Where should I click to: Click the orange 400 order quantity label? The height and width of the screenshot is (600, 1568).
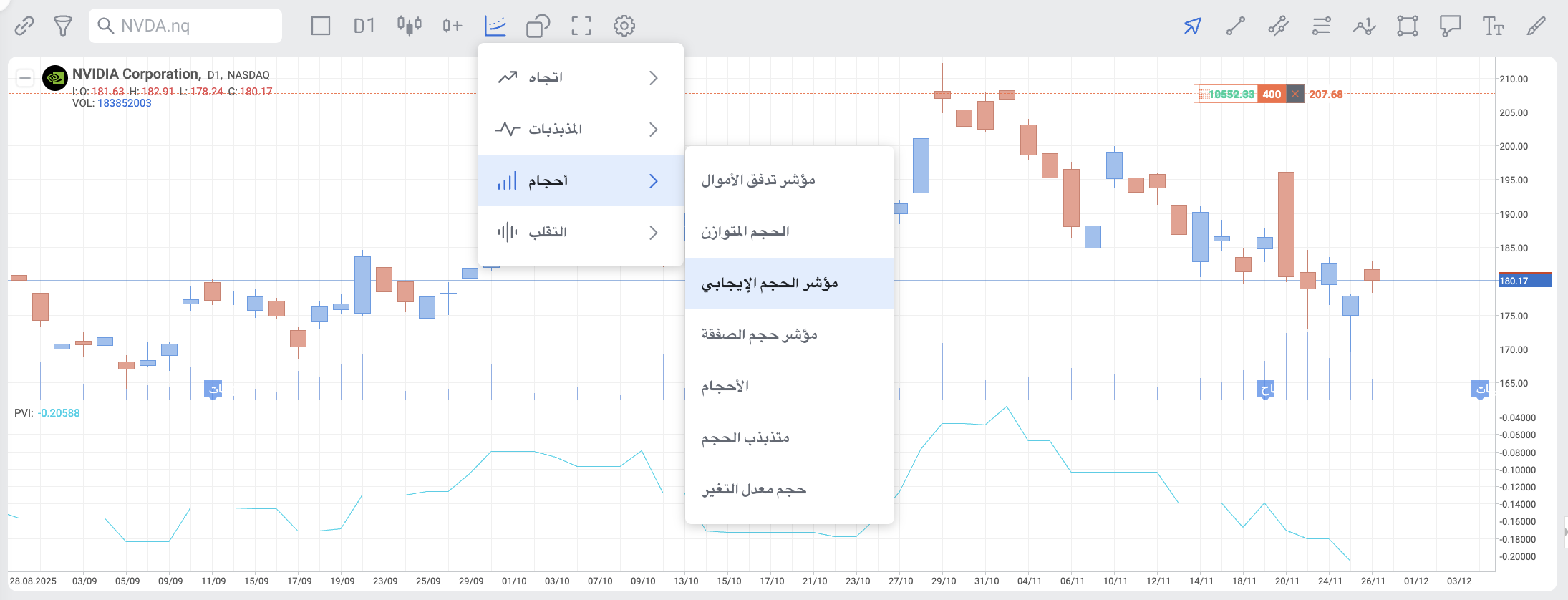tap(1272, 94)
